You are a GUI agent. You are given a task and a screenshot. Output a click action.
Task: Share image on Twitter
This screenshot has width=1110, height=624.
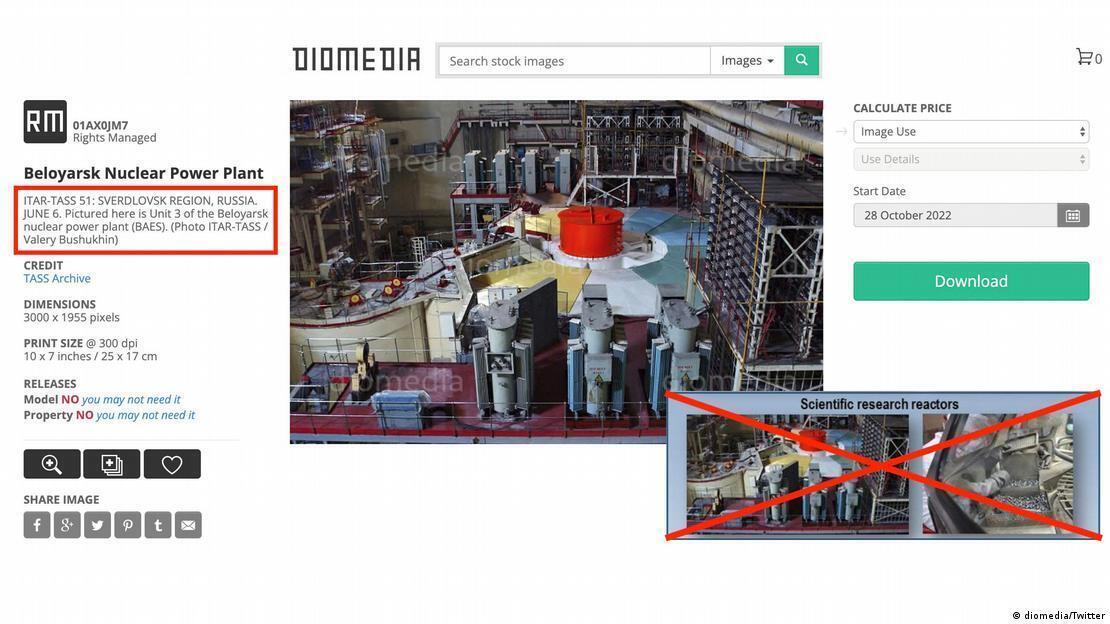[x=97, y=525]
